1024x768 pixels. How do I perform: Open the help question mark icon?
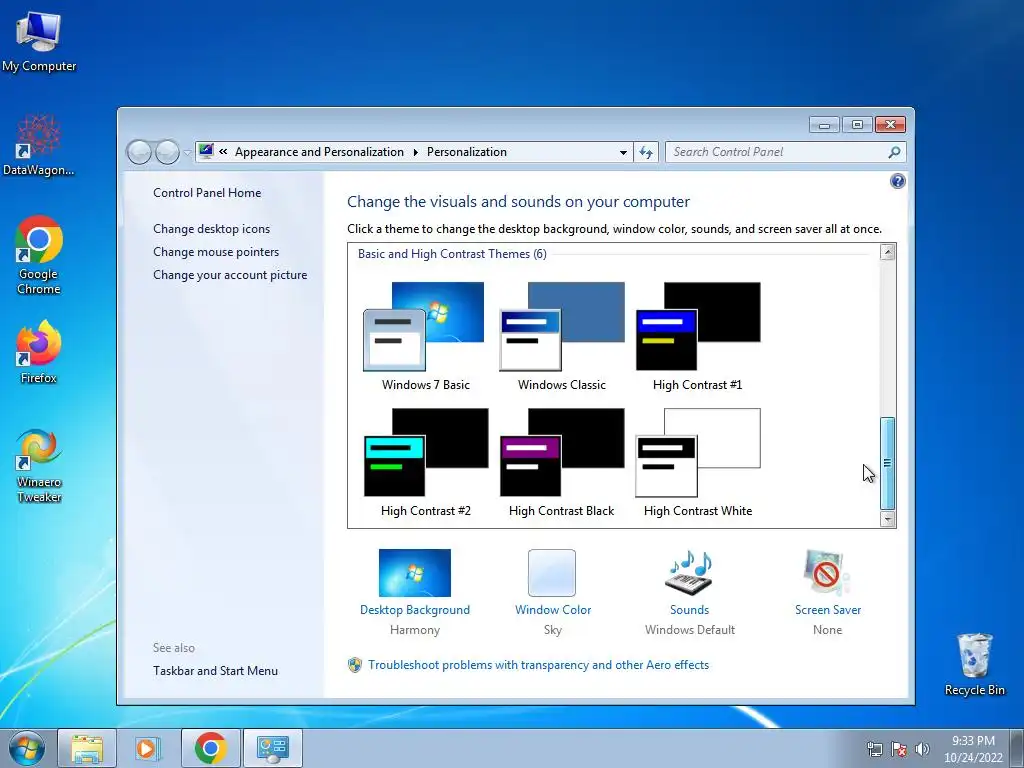point(898,181)
